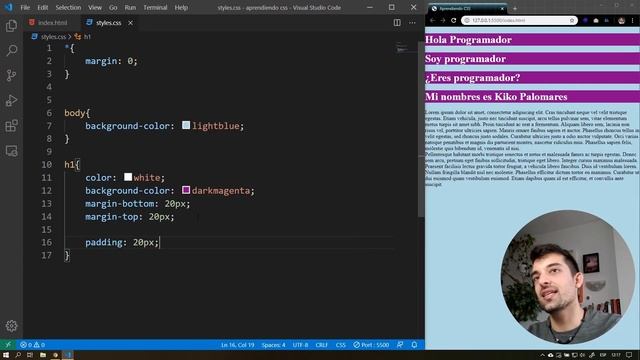640x360 pixels.
Task: Click the browser forward arrow
Action: 443,20
